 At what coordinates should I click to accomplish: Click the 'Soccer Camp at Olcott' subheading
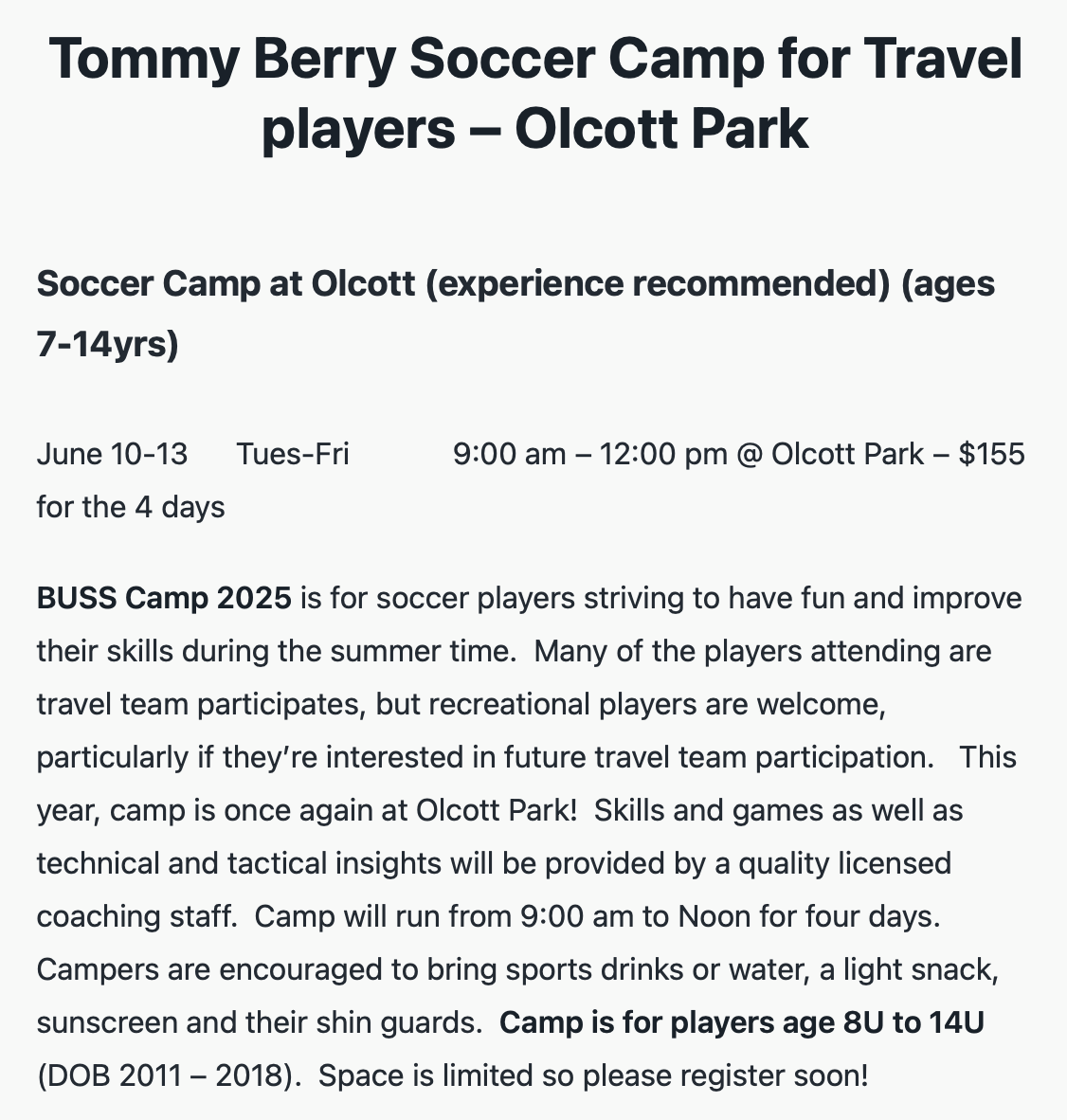click(x=226, y=283)
